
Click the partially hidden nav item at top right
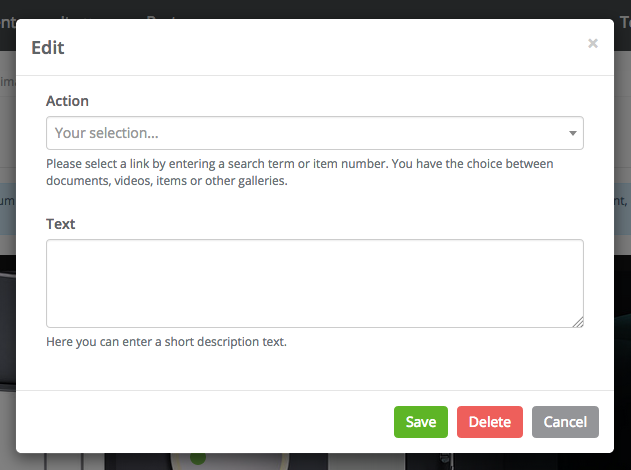pyautogui.click(x=624, y=19)
